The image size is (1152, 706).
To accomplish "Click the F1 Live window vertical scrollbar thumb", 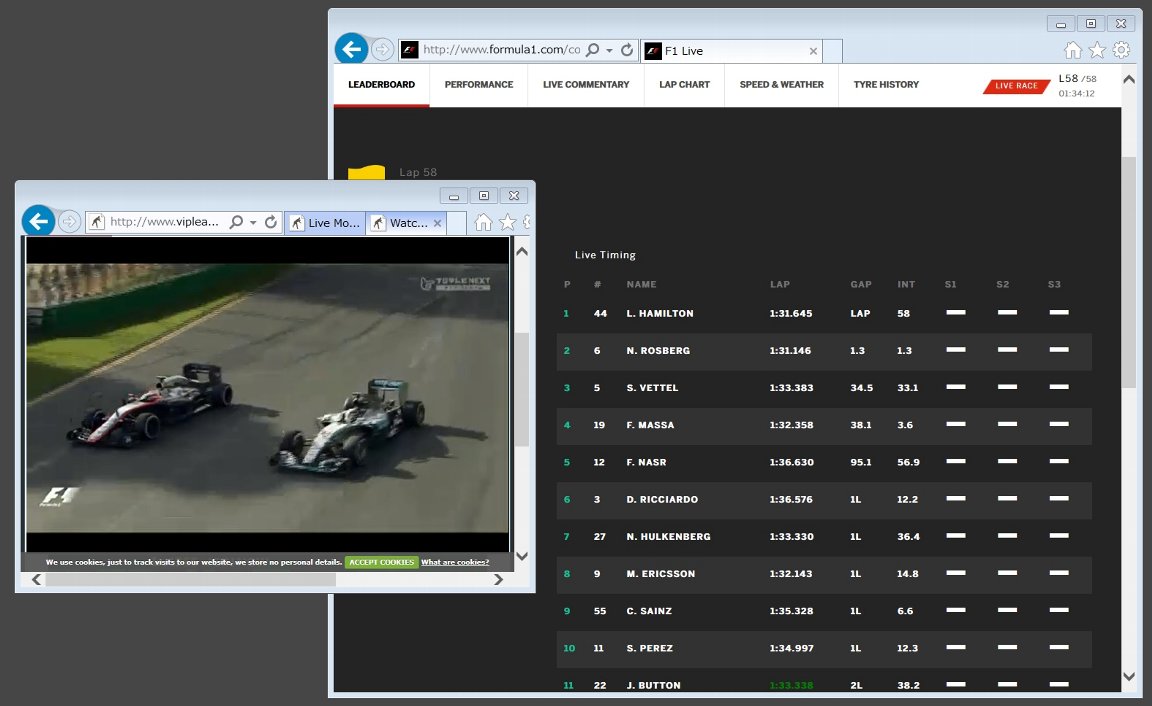I will (x=1128, y=272).
